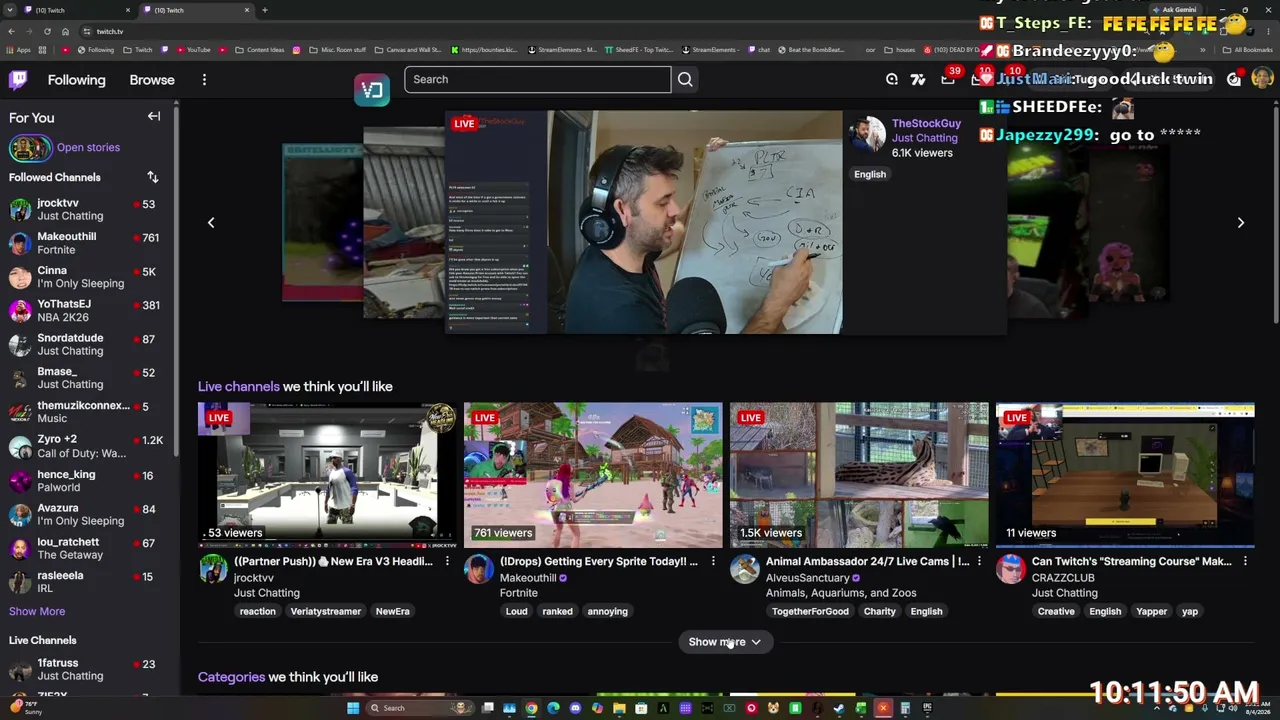1280x720 pixels.
Task: Open Zyro +2 Call of Duty channel
Action: (x=88, y=446)
